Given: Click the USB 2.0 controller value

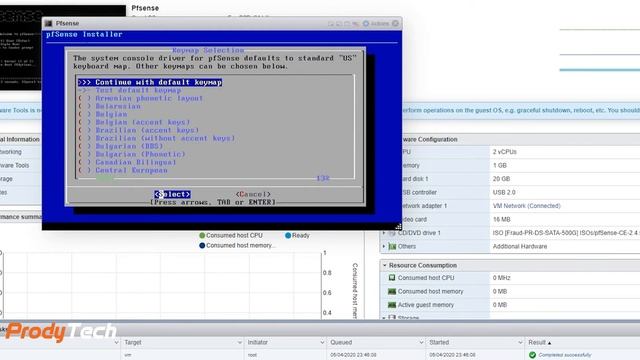Looking at the screenshot, I should (504, 192).
